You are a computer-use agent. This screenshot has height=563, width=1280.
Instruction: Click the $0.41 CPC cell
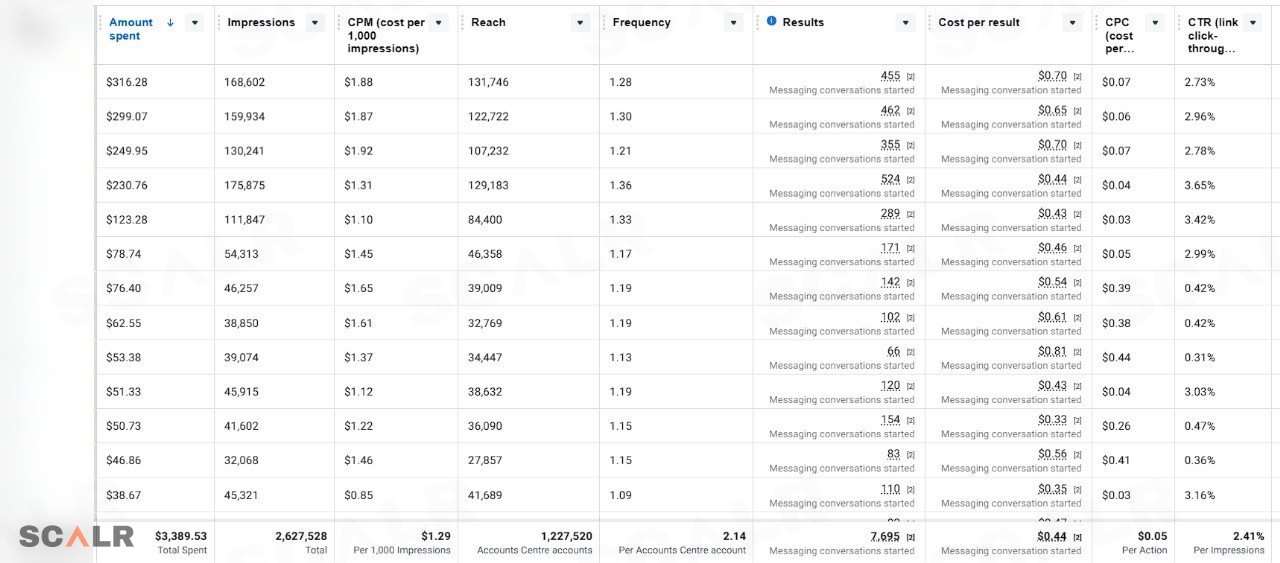[1116, 460]
